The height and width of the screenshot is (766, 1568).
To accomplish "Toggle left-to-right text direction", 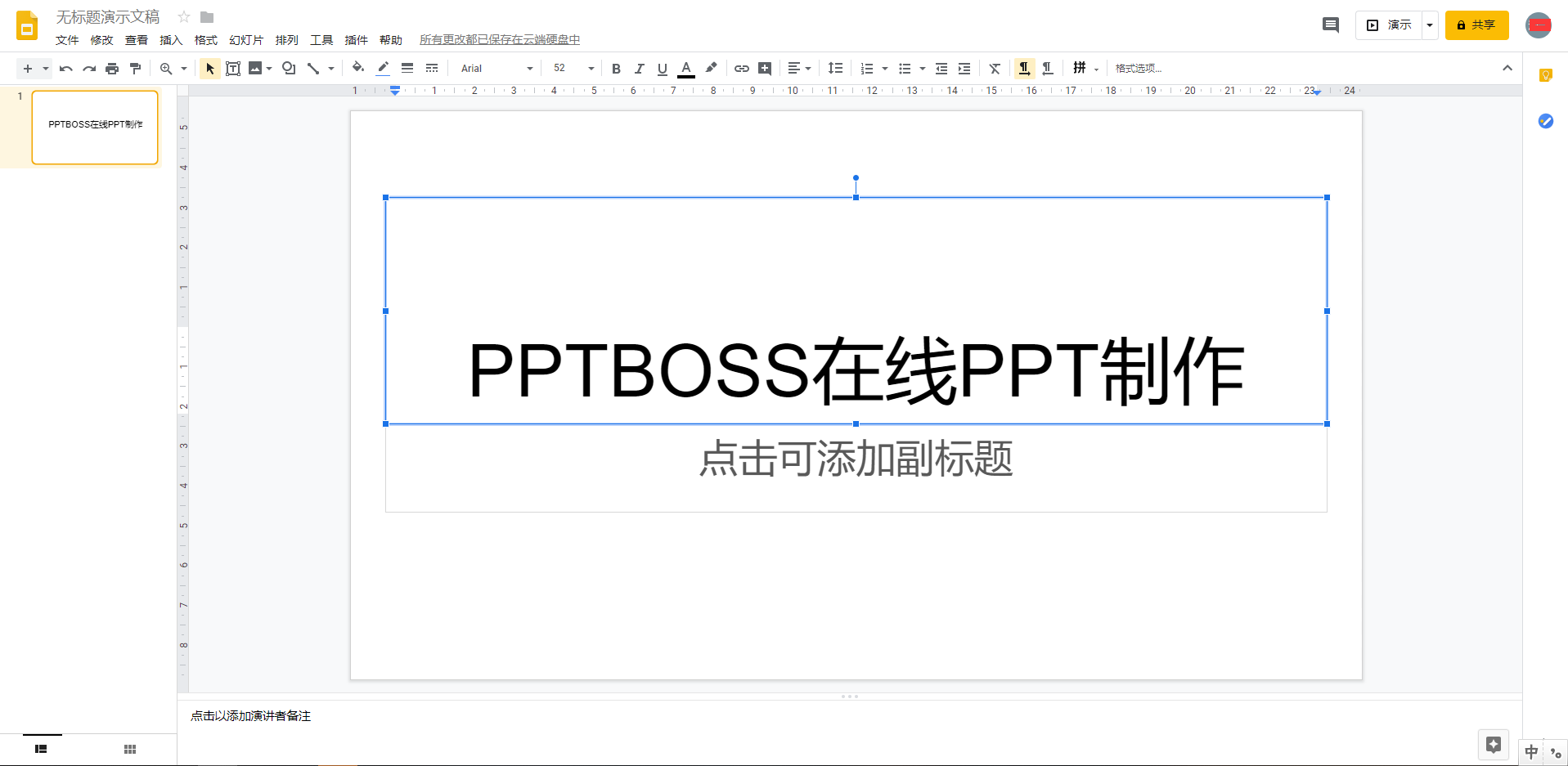I will pyautogui.click(x=1024, y=69).
